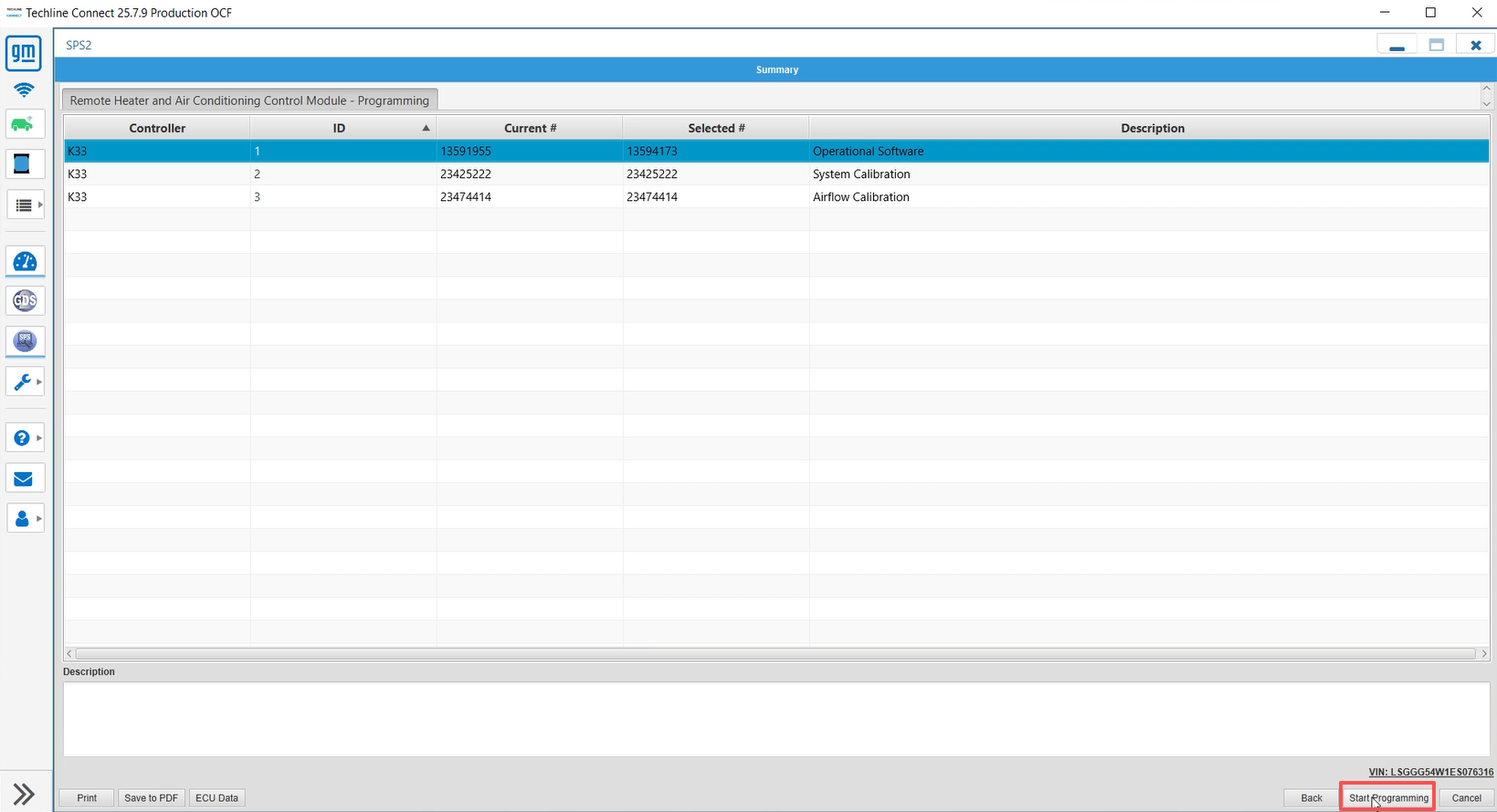Screen dimensions: 1497x812
Task: Click Start Programming button
Action: click(x=1387, y=797)
